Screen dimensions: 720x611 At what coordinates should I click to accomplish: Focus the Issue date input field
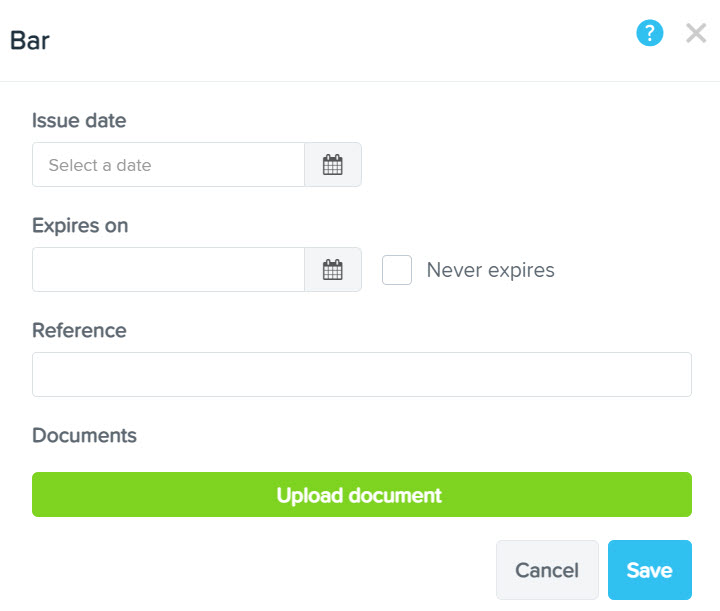tap(168, 165)
